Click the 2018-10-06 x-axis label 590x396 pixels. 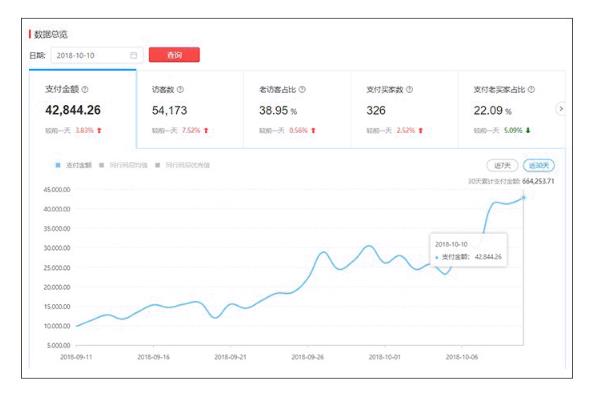tap(462, 357)
